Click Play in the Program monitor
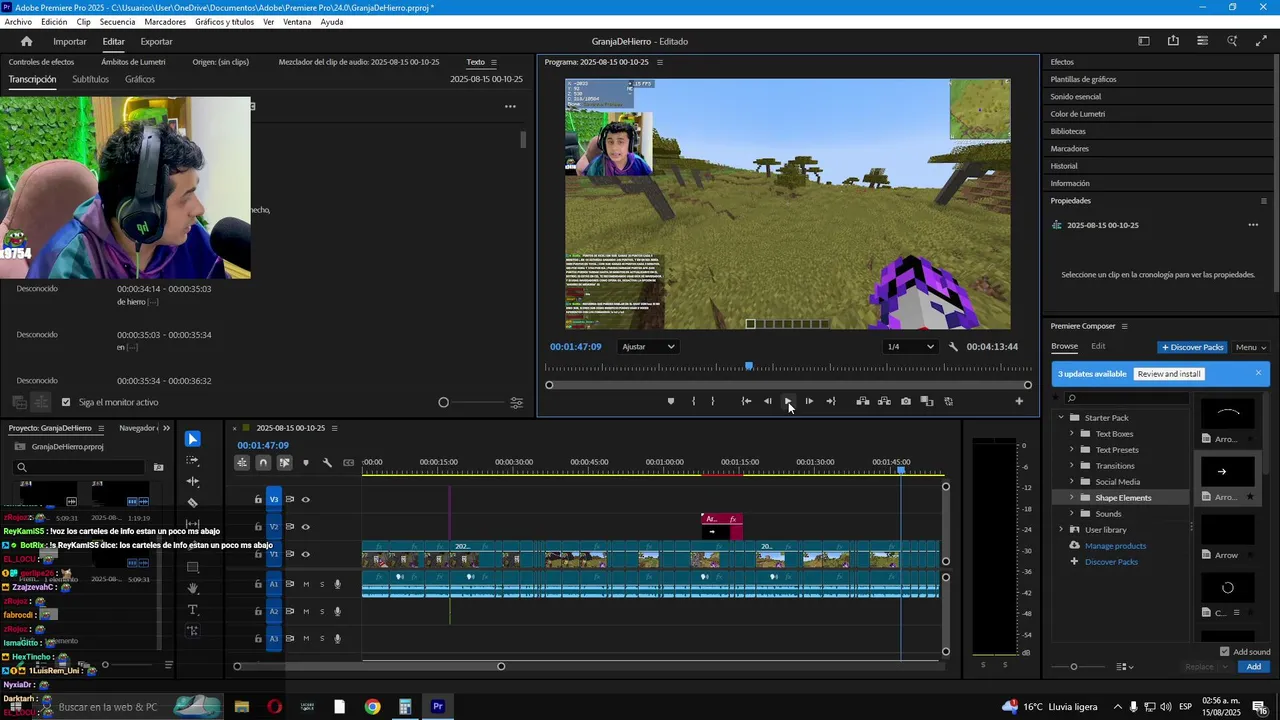This screenshot has width=1280, height=720. [787, 401]
